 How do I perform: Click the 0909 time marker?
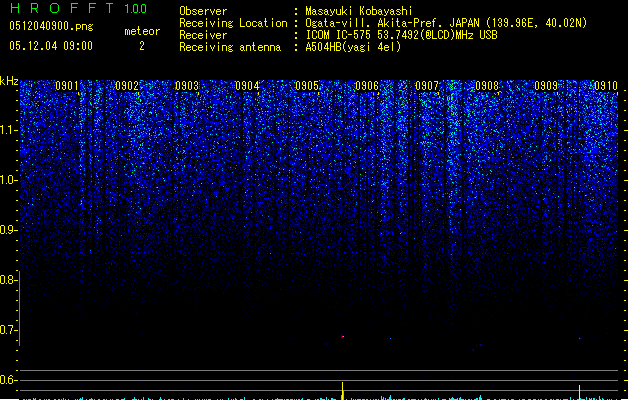pyautogui.click(x=546, y=86)
